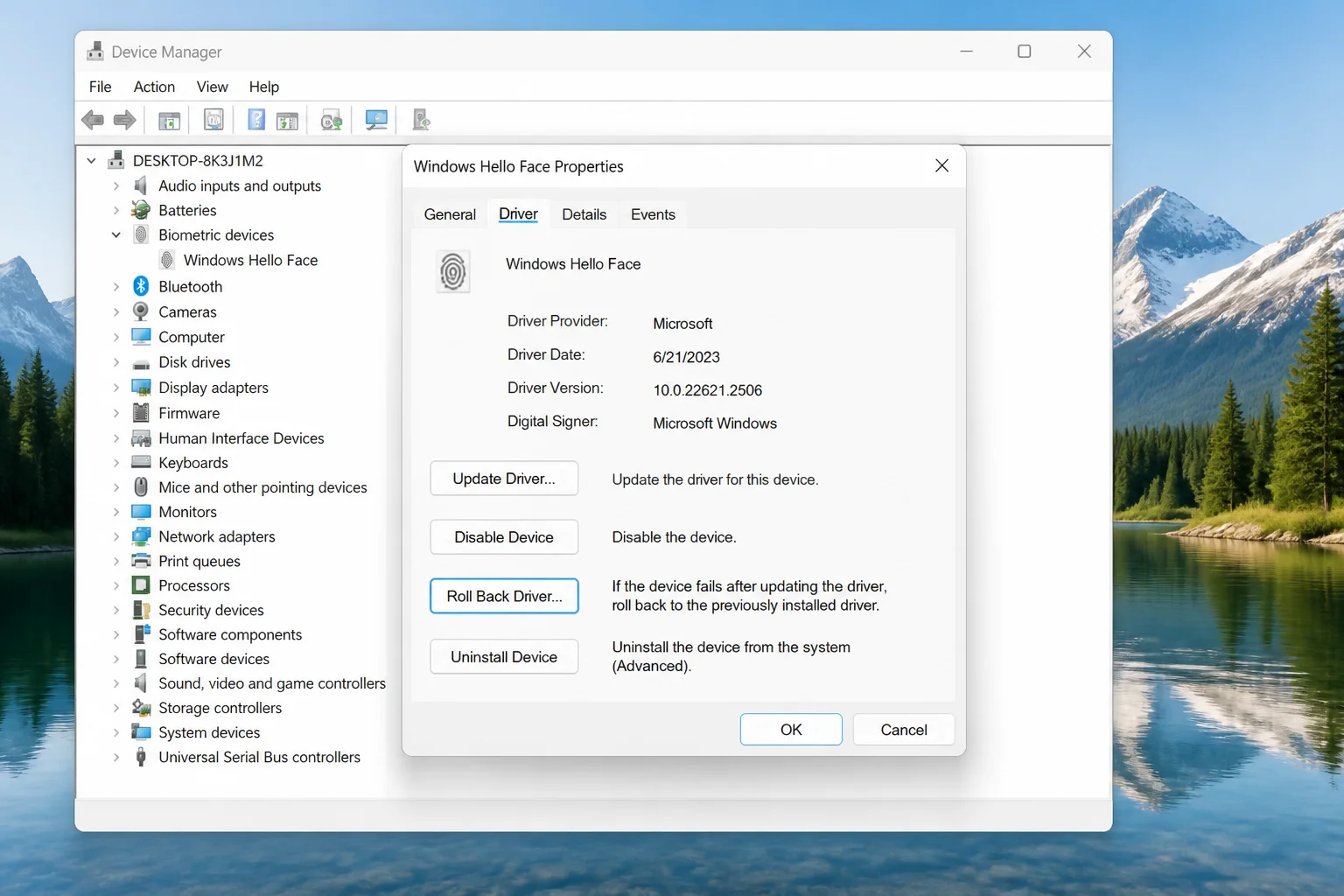Screen dimensions: 1344x896
Task: Click the Monitors icon in the tree
Action: coord(141,512)
